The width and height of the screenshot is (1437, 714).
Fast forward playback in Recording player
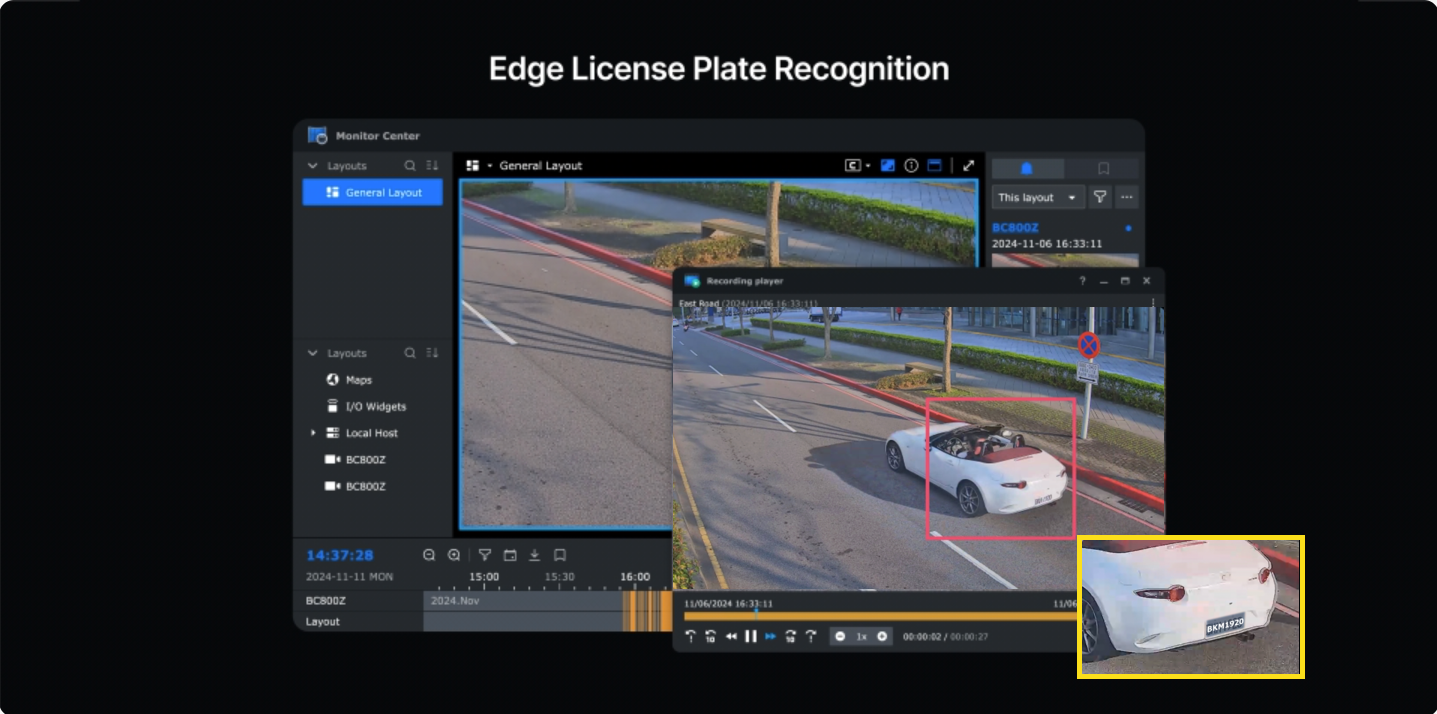pos(770,636)
